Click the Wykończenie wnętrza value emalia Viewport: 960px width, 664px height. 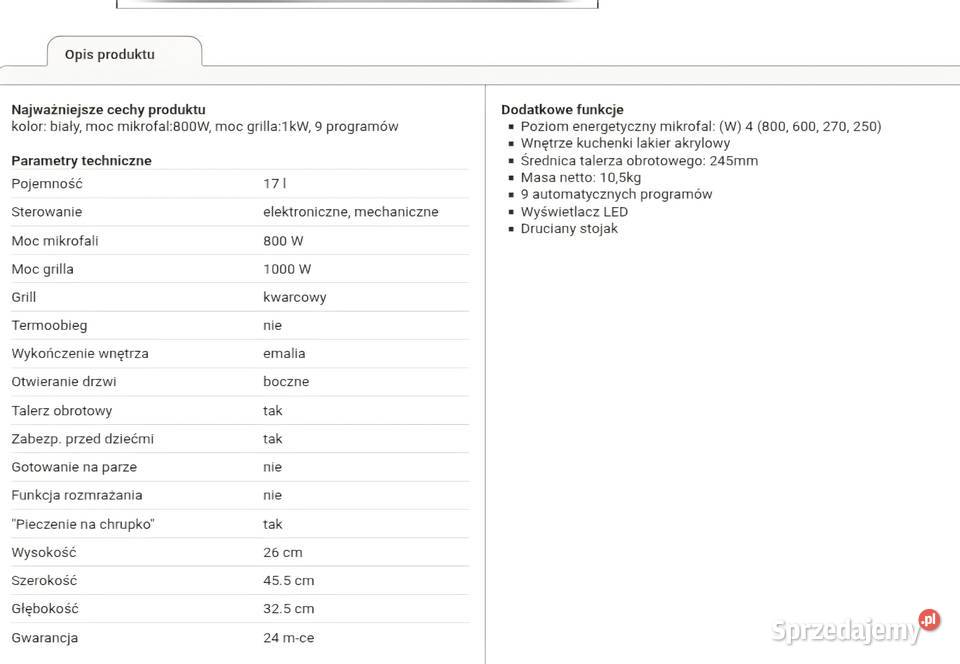click(284, 353)
